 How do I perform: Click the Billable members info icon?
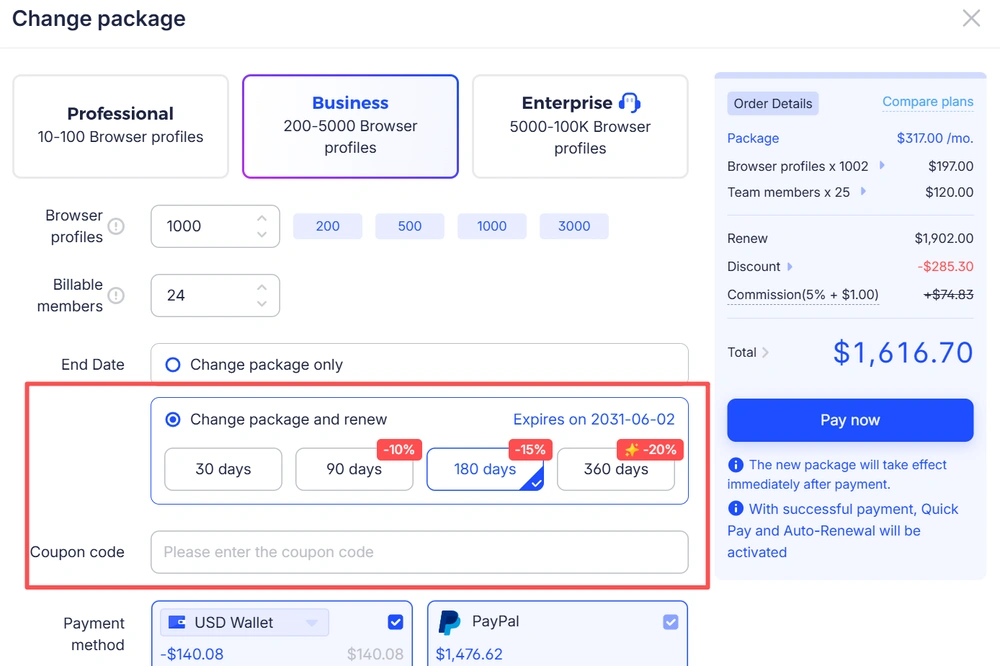(x=116, y=295)
